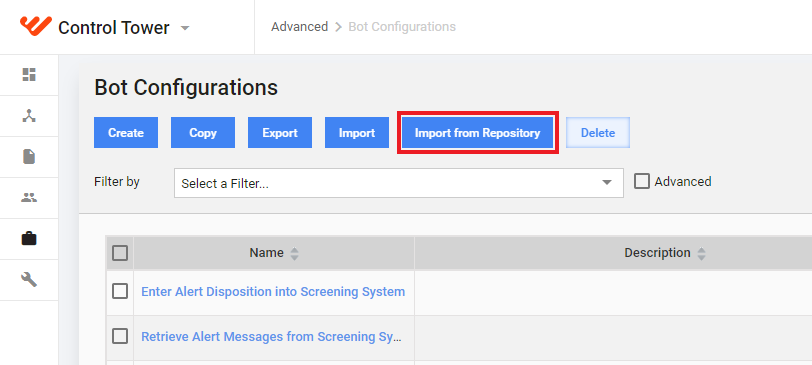Click the Name column header text
812x365 pixels.
pos(266,253)
